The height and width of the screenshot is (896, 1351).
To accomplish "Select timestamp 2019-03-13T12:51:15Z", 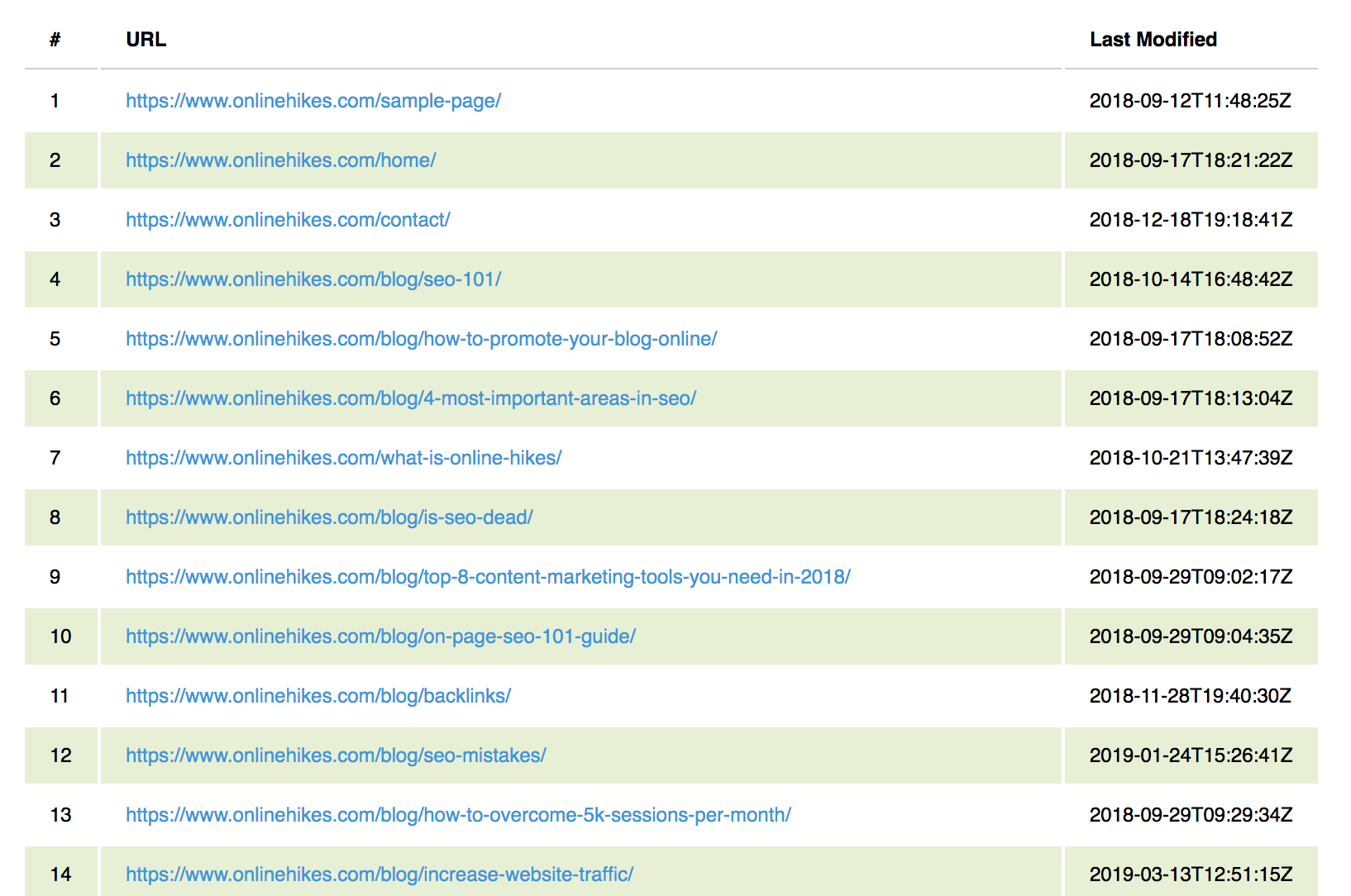I will click(x=1191, y=875).
